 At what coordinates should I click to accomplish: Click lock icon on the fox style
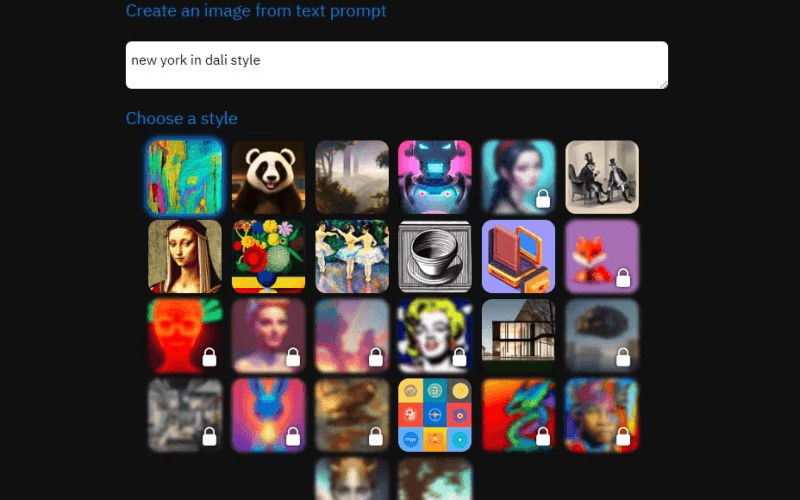point(623,278)
